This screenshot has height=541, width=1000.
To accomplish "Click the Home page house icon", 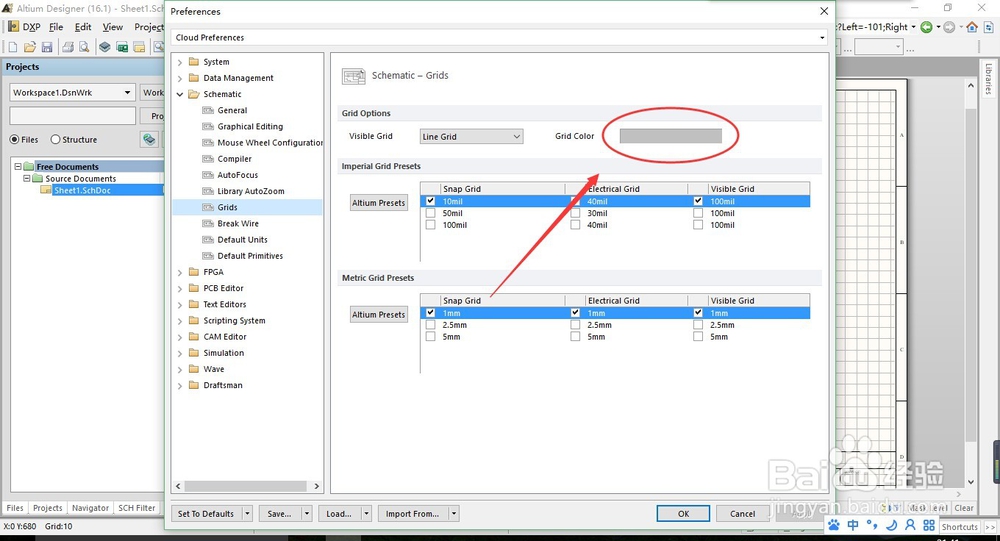I will coord(972,27).
